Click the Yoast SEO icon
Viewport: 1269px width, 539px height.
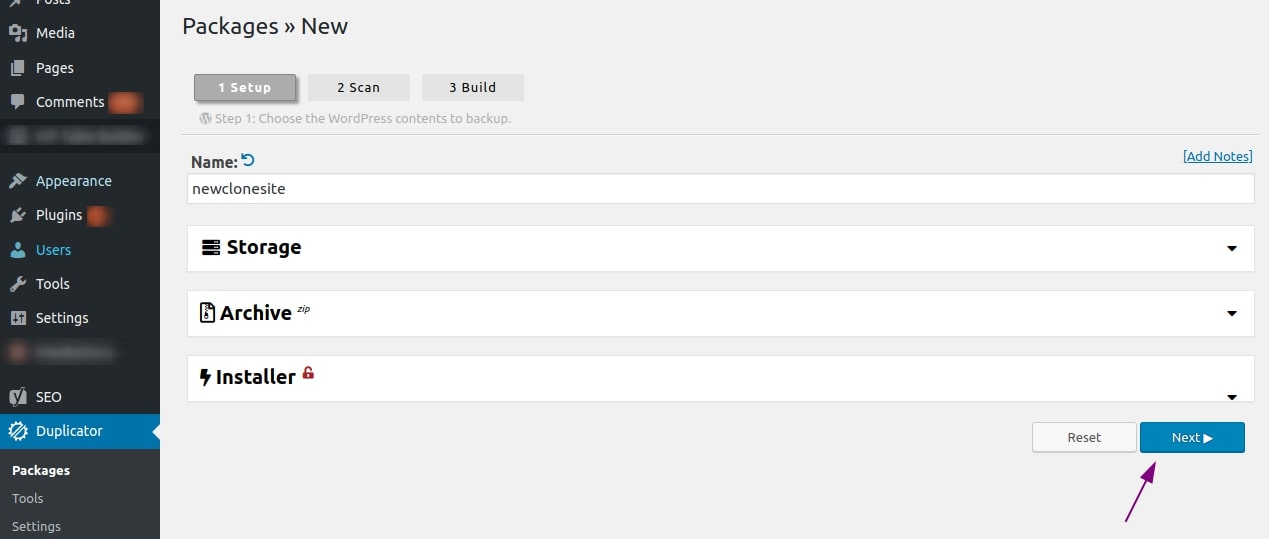pyautogui.click(x=18, y=397)
